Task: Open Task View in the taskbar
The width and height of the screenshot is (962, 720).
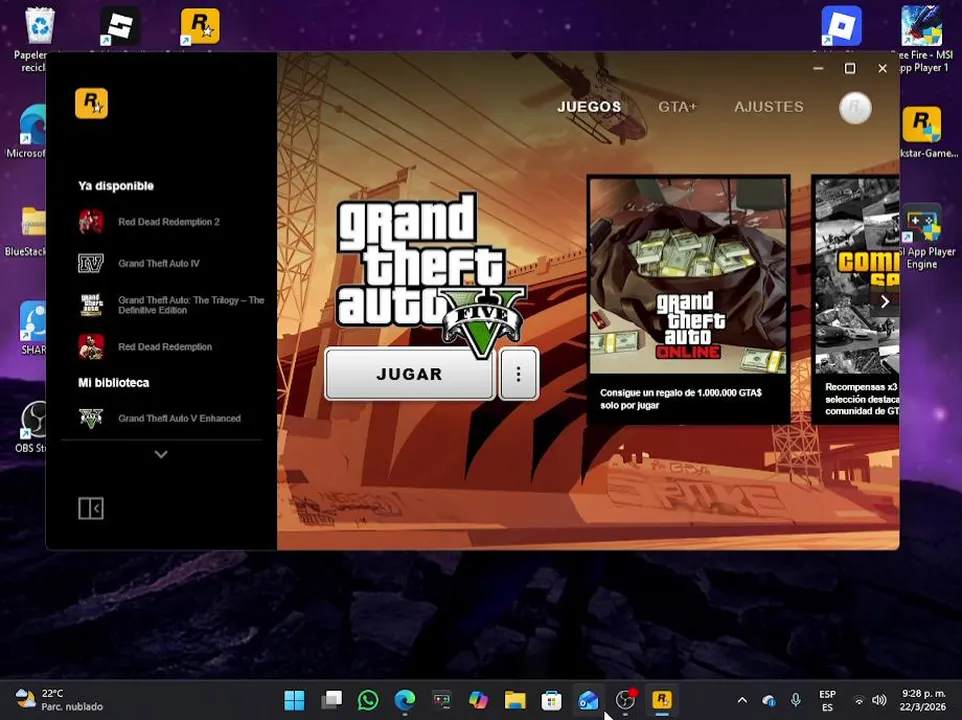Action: [x=331, y=700]
